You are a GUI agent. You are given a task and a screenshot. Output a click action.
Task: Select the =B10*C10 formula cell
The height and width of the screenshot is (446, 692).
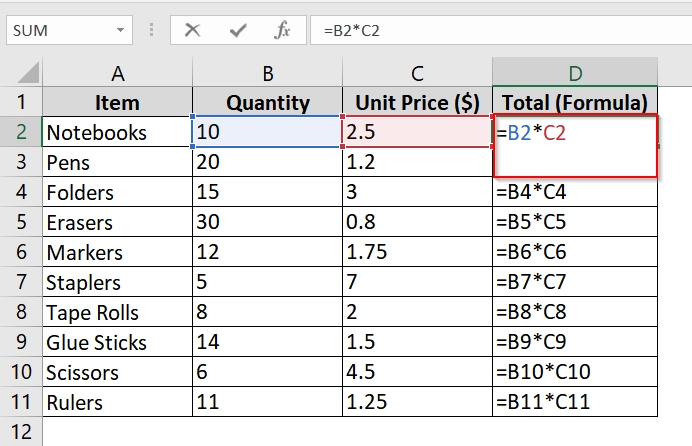(x=575, y=372)
